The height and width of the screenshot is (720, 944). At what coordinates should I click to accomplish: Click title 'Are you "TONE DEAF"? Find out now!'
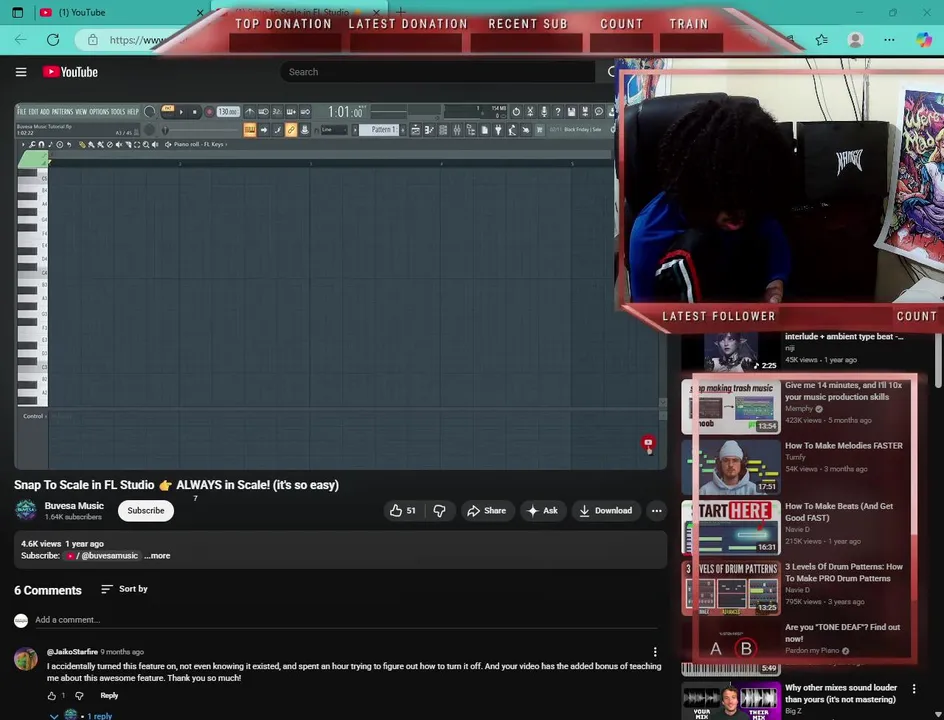842,633
